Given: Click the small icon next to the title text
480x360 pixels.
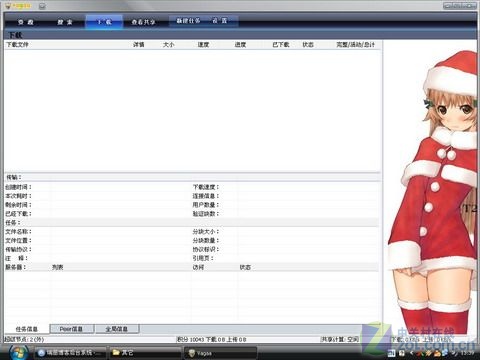Looking at the screenshot, I should pyautogui.click(x=42, y=6).
